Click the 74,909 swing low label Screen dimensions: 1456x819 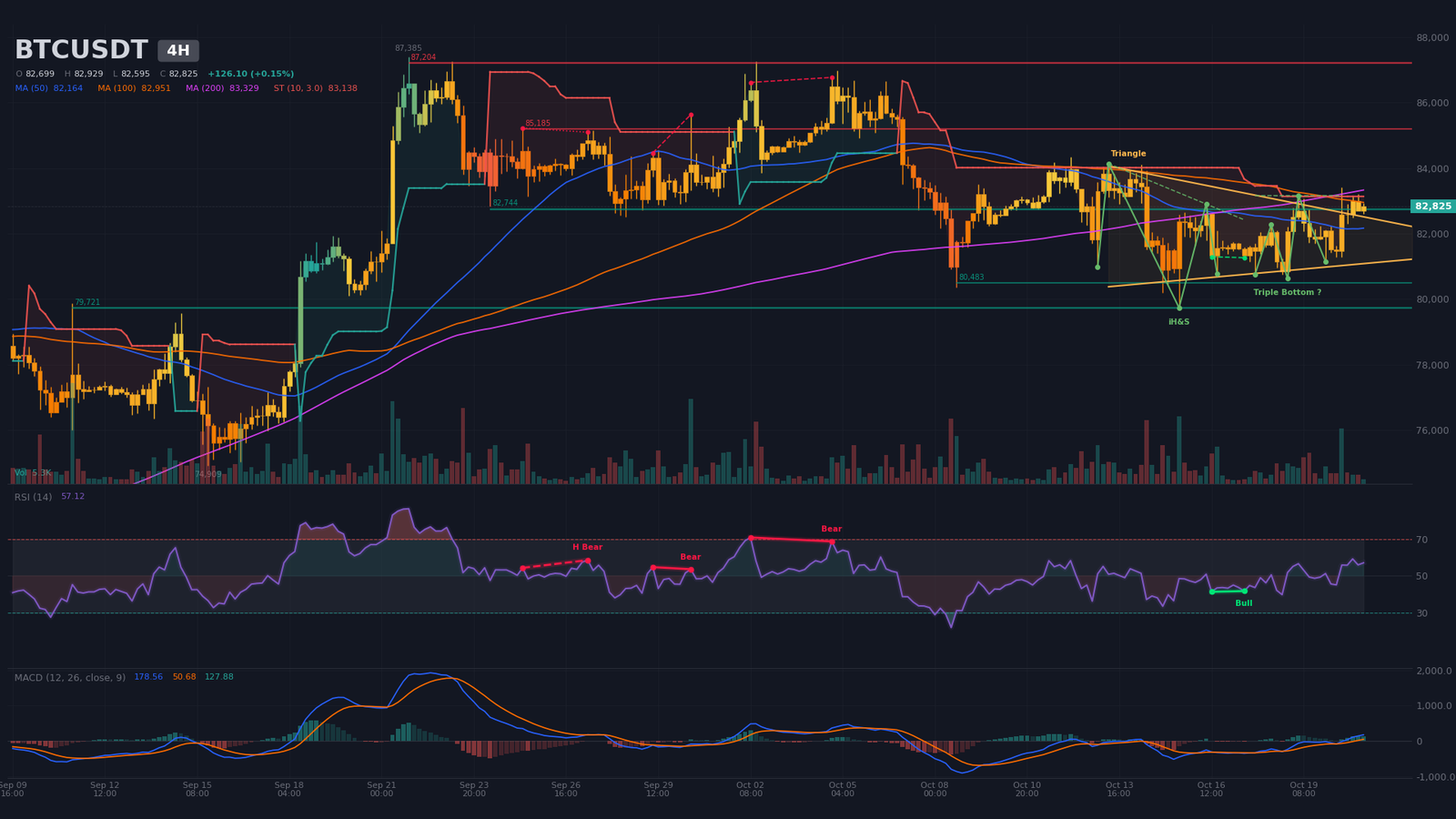click(x=207, y=474)
